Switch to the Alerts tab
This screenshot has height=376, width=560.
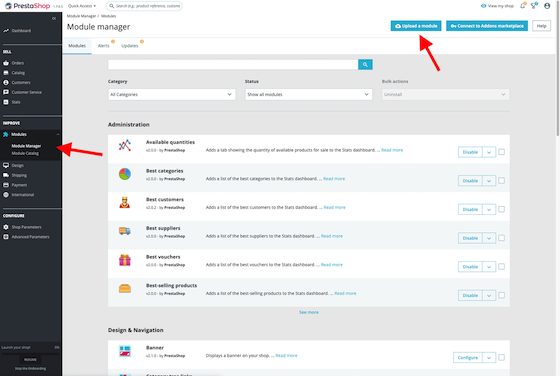[104, 46]
